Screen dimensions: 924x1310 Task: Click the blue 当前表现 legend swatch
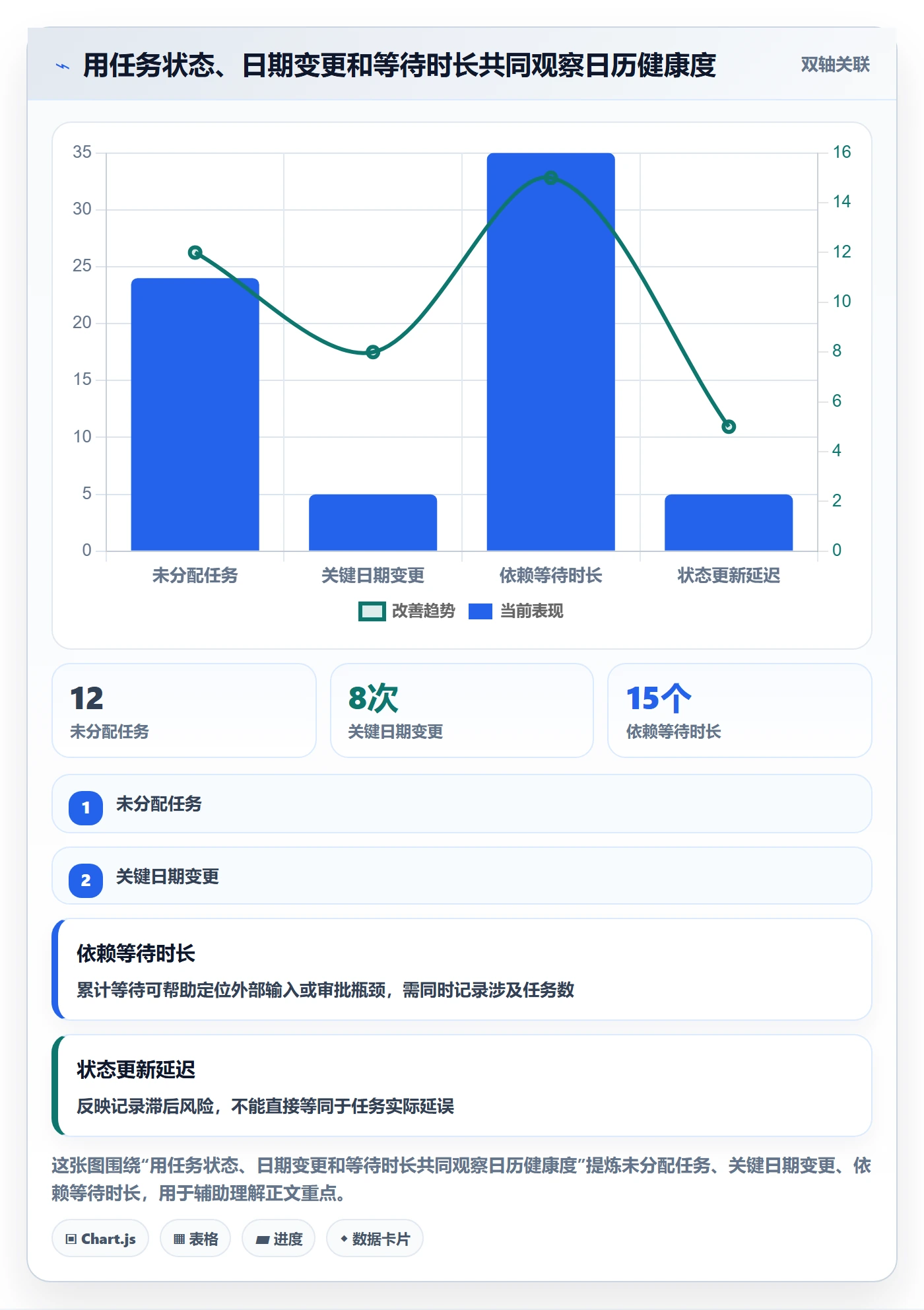click(480, 611)
